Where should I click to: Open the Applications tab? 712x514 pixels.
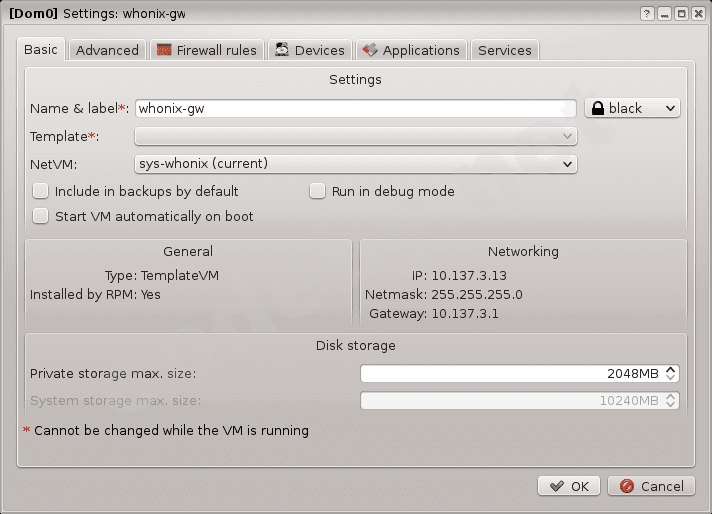pos(411,50)
